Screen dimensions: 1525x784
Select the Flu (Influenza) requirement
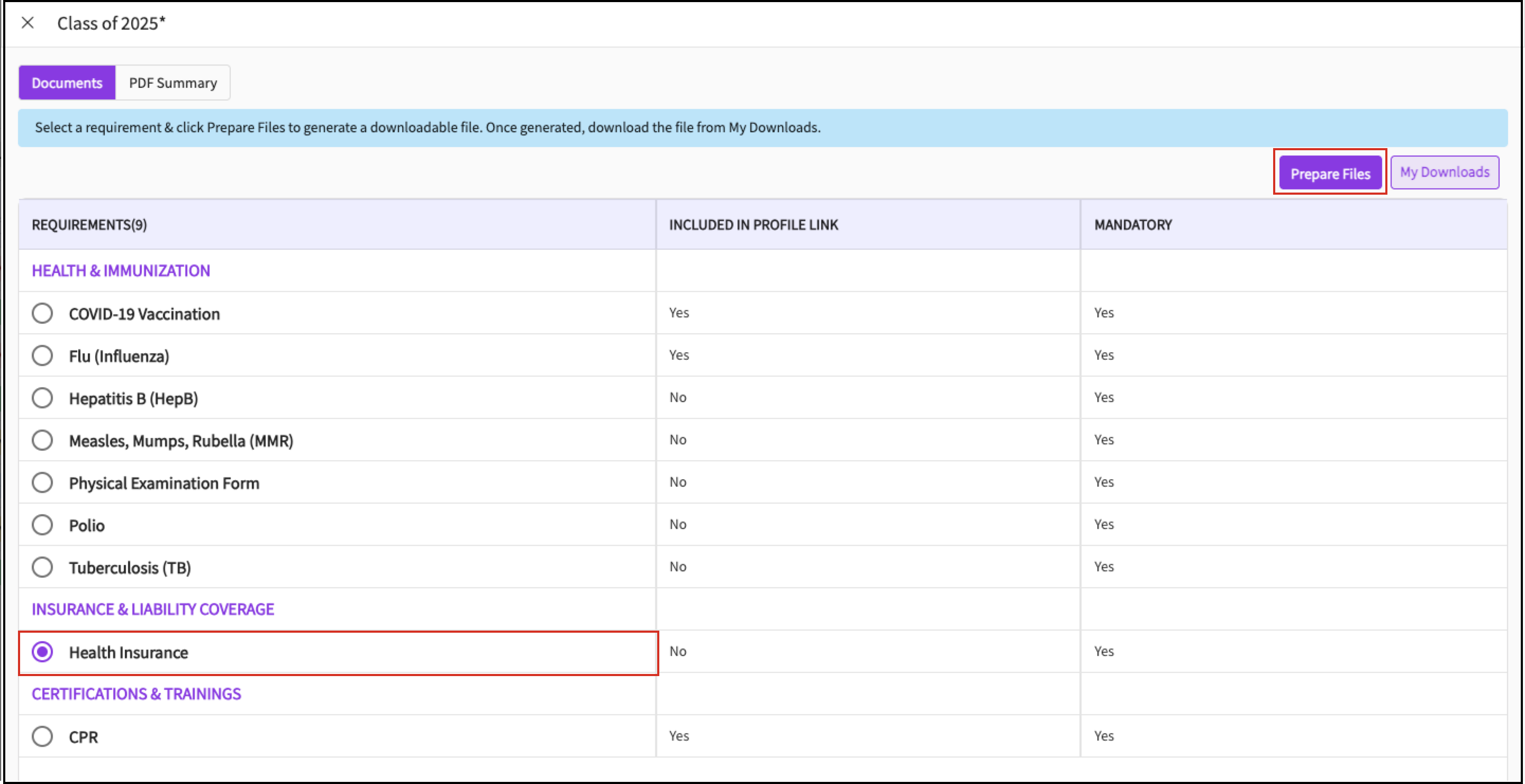tap(43, 356)
